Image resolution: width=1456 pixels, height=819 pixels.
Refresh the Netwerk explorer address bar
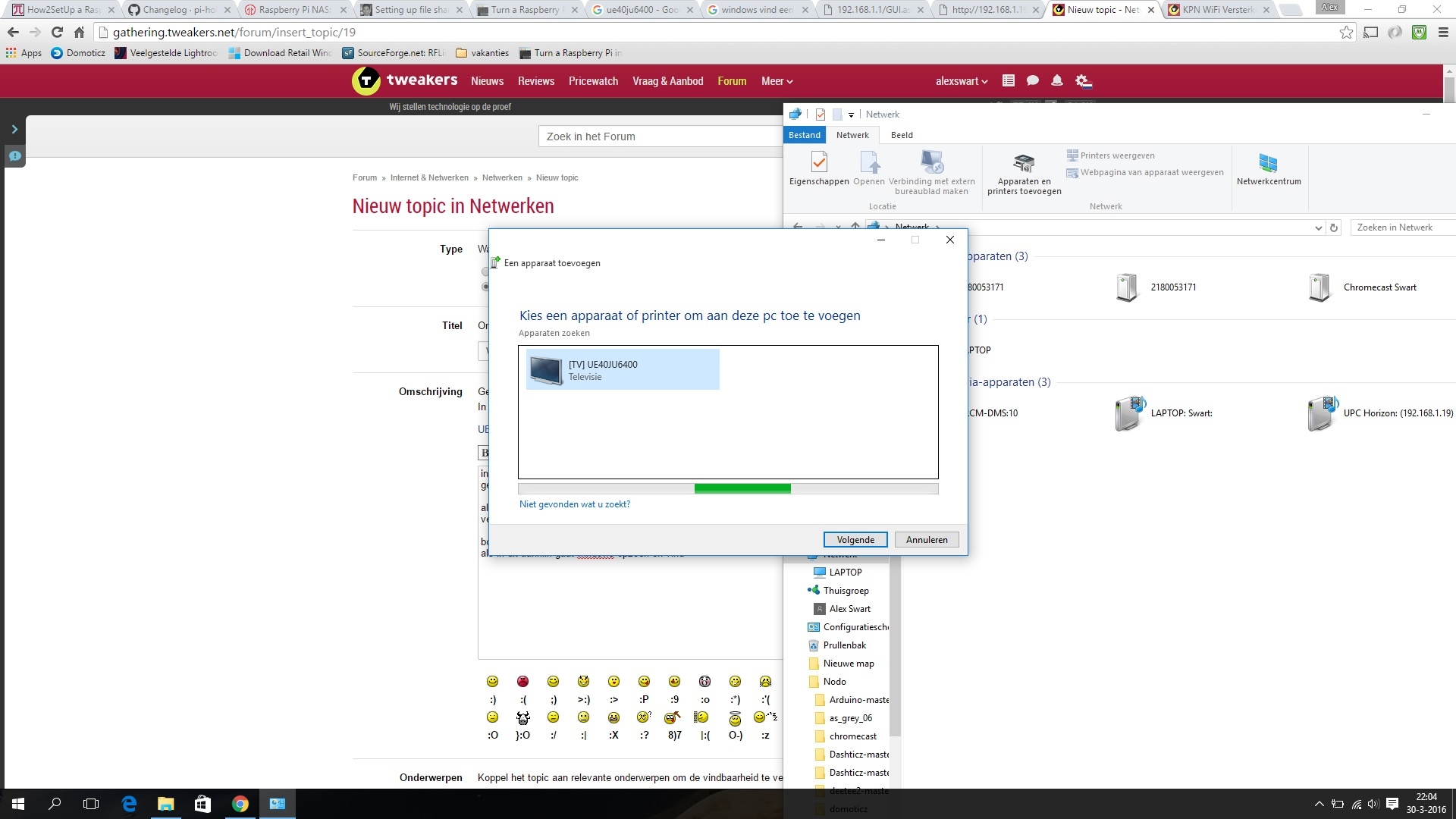1334,227
